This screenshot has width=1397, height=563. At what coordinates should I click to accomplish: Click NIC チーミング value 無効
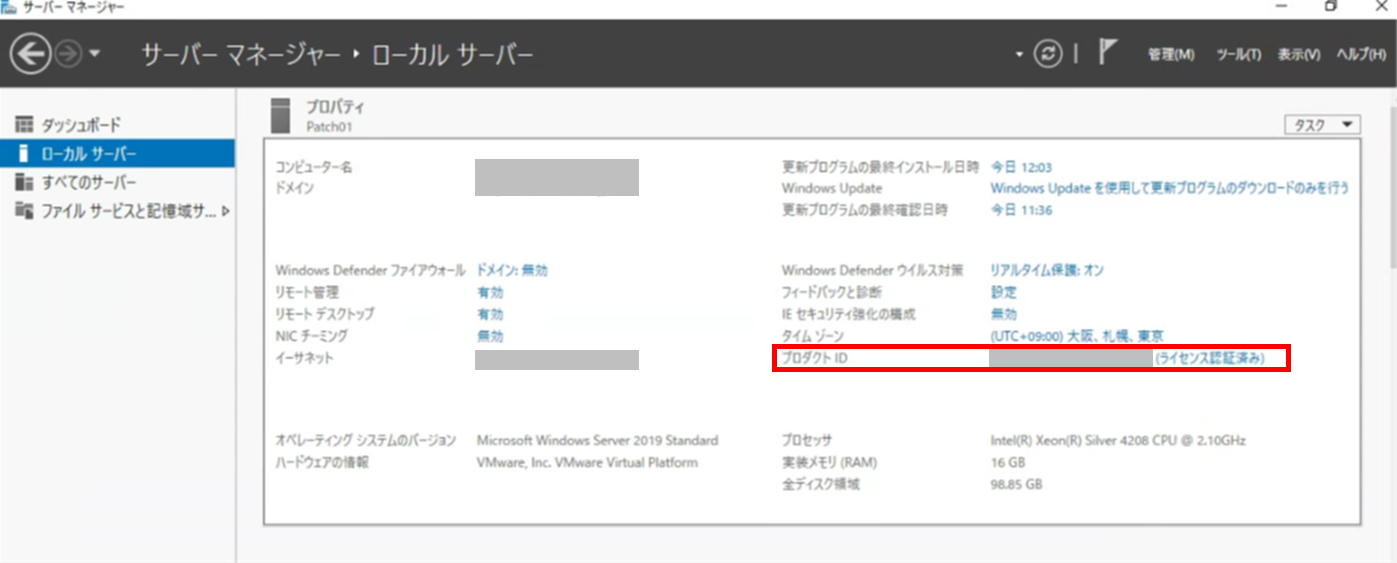[490, 336]
